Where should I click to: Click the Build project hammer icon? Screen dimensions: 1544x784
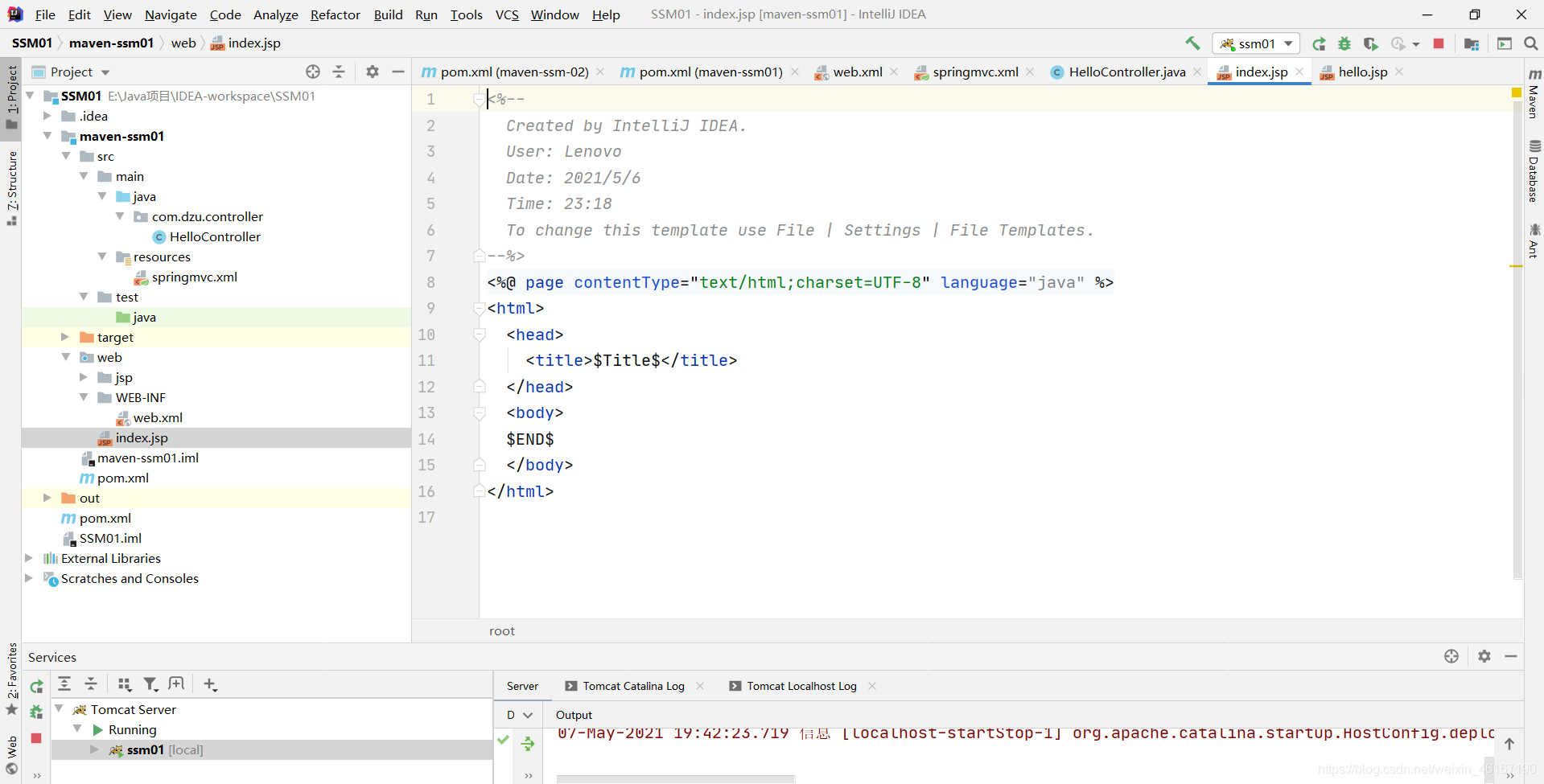1192,43
